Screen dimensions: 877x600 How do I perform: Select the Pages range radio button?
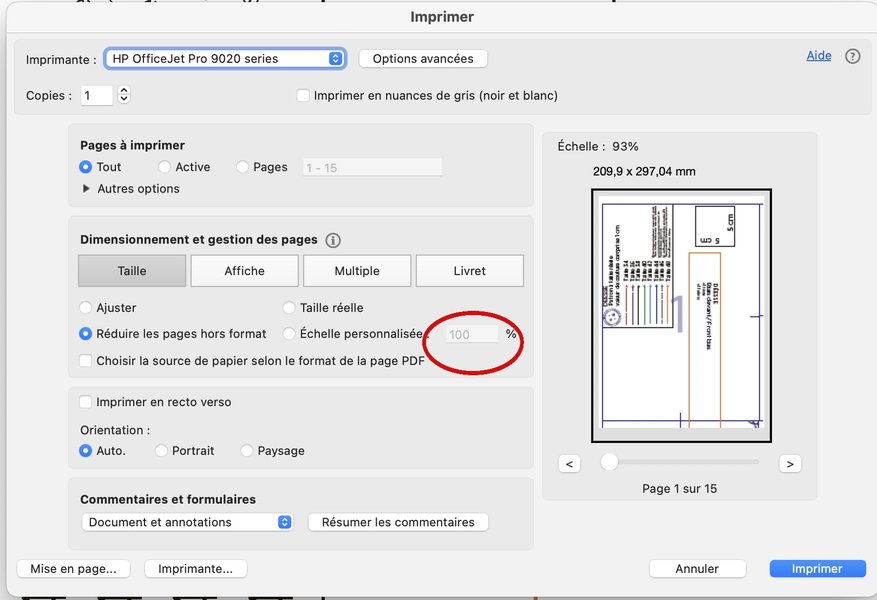[x=242, y=167]
